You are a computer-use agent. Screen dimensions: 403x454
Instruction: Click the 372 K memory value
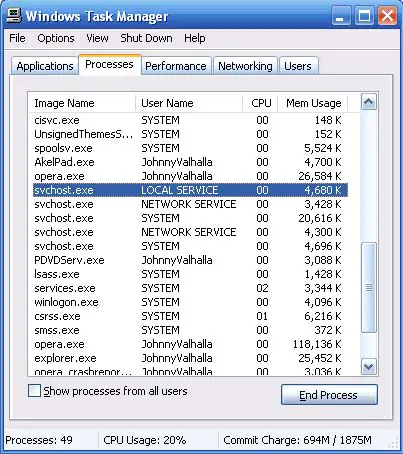point(328,330)
